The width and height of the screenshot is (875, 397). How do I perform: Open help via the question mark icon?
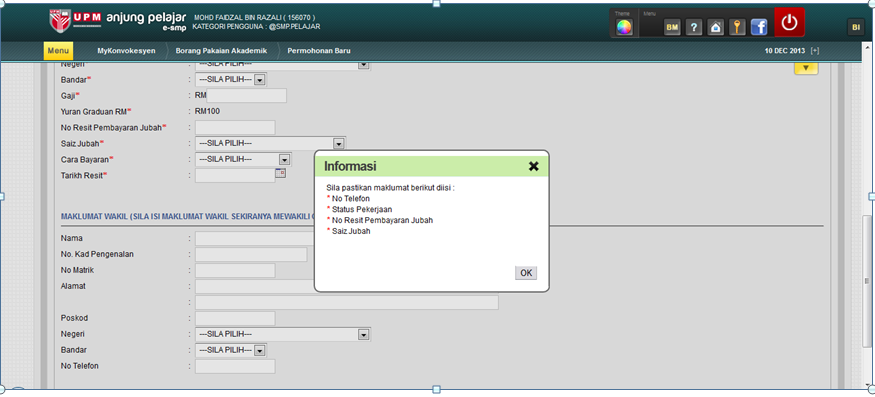(694, 27)
